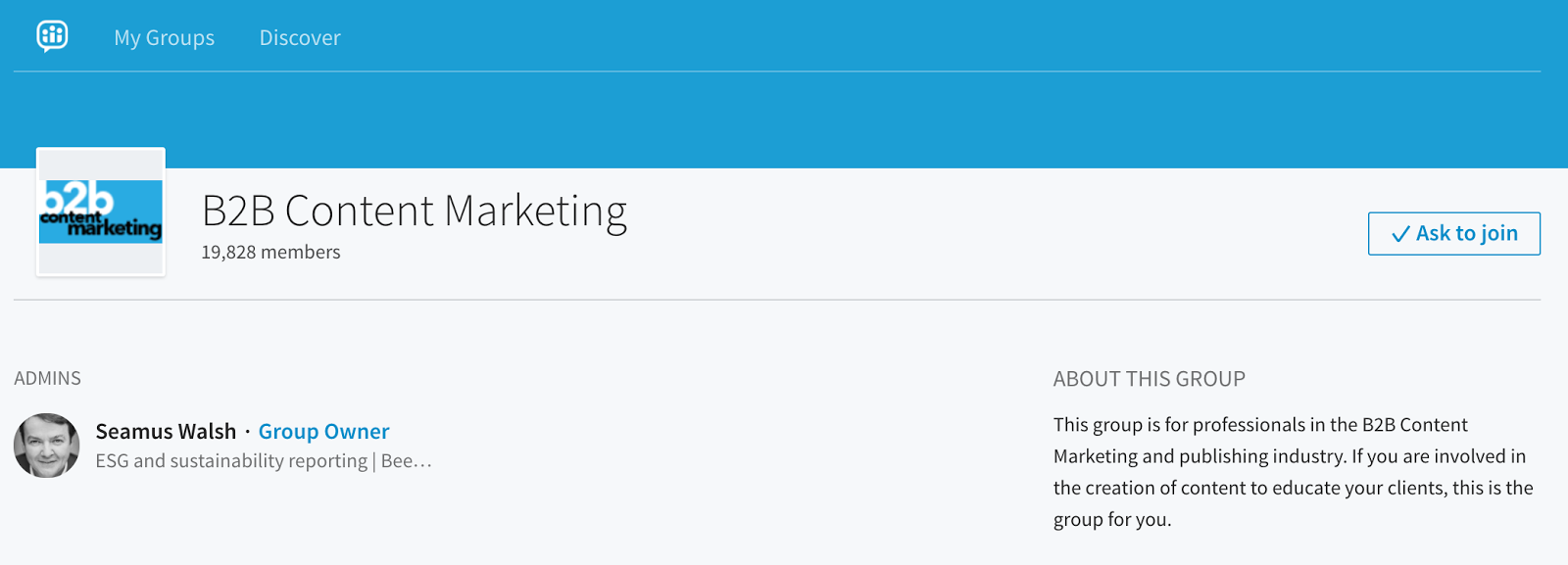Click the checkmark icon in Ask to join
1568x565 pixels.
[x=1400, y=234]
